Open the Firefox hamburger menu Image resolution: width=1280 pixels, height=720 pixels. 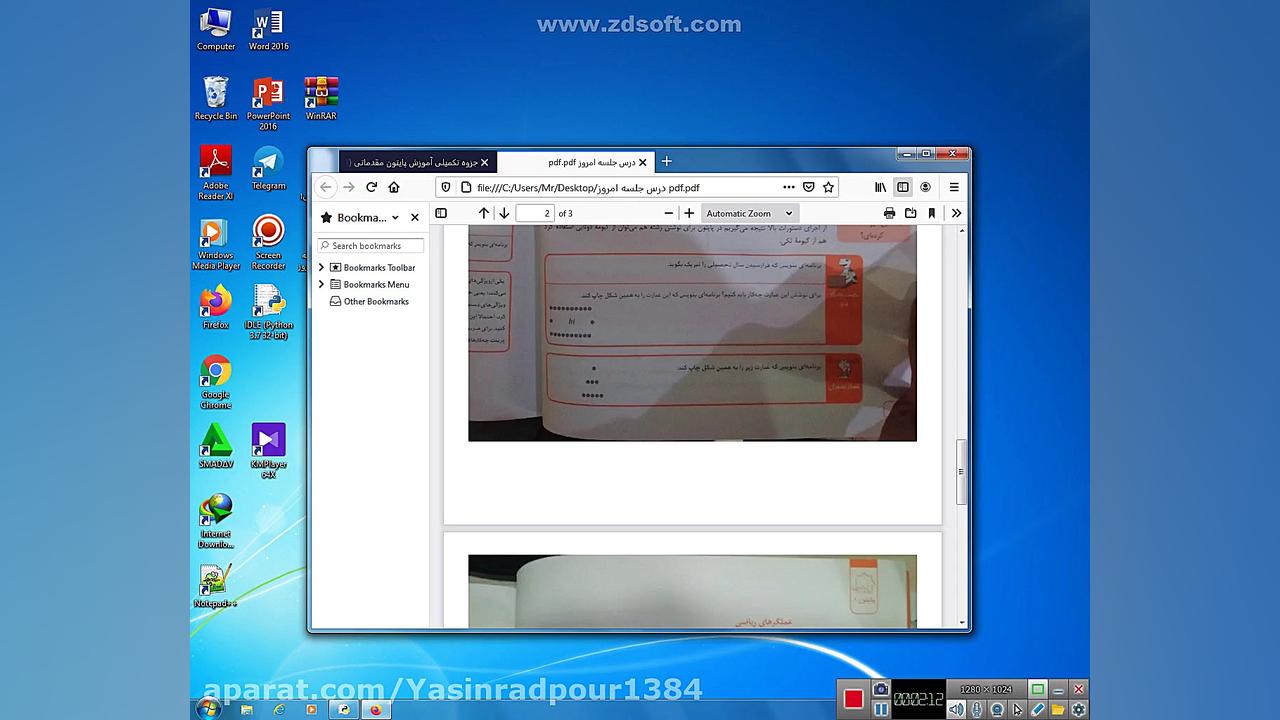click(x=954, y=187)
